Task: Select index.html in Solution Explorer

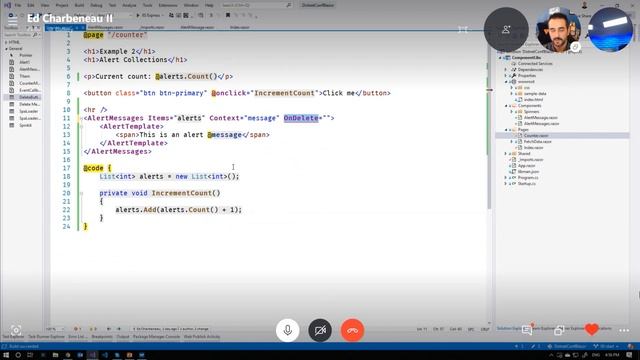Action: [x=533, y=100]
